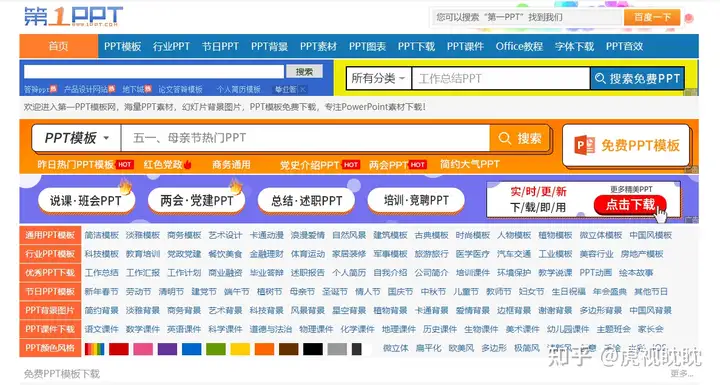Click the 第1PPT site logo
The width and height of the screenshot is (720, 385).
[73, 17]
